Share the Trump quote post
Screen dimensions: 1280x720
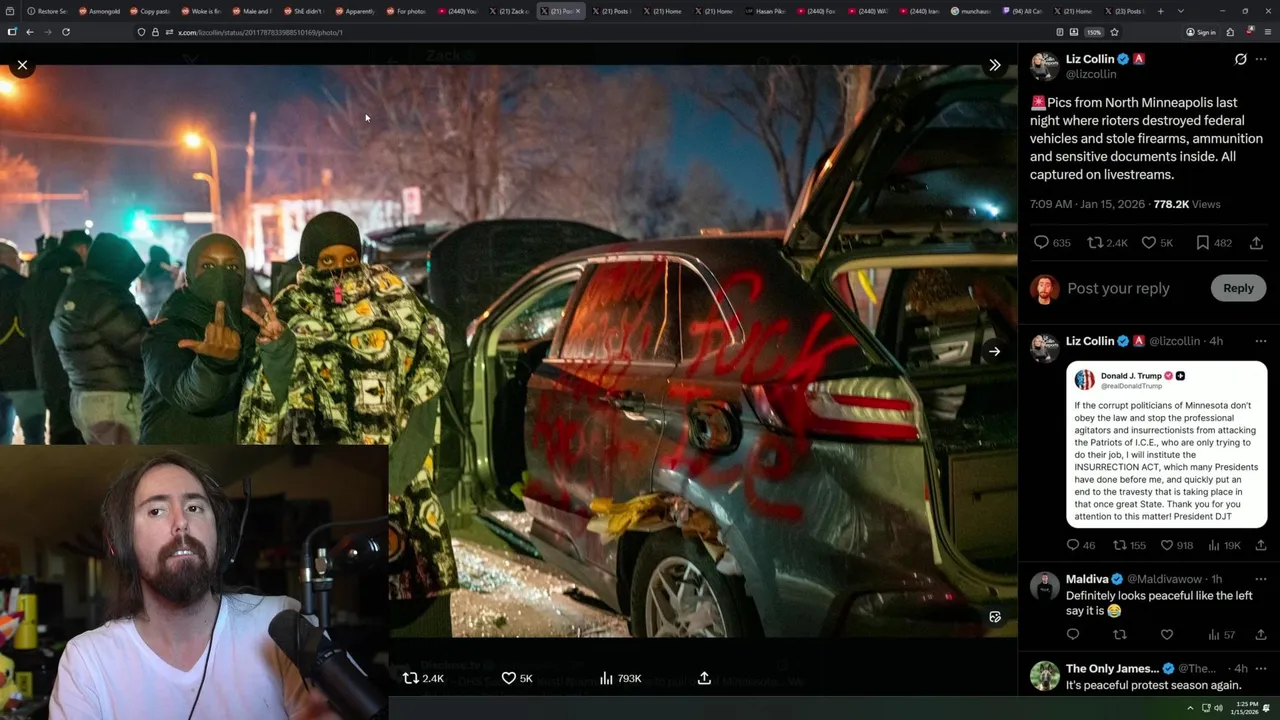pyautogui.click(x=1261, y=545)
